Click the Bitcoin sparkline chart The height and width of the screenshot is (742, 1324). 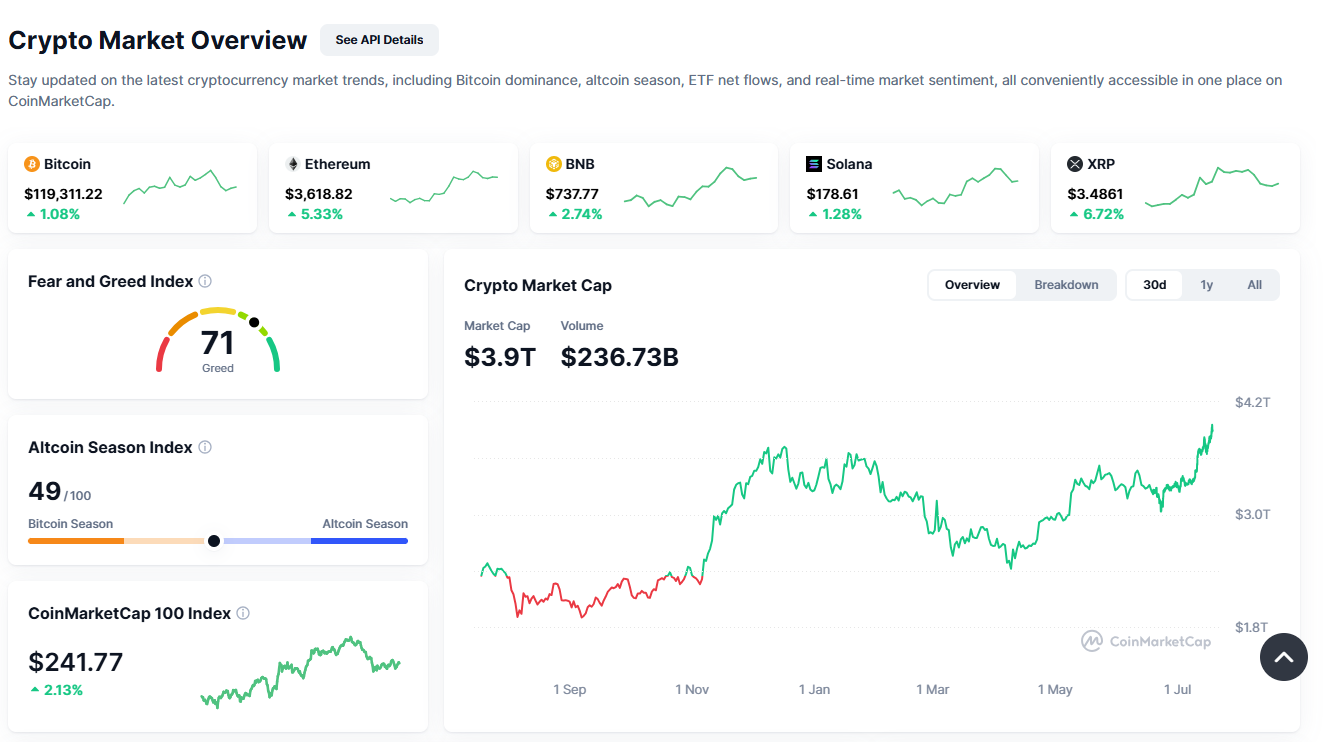point(180,186)
